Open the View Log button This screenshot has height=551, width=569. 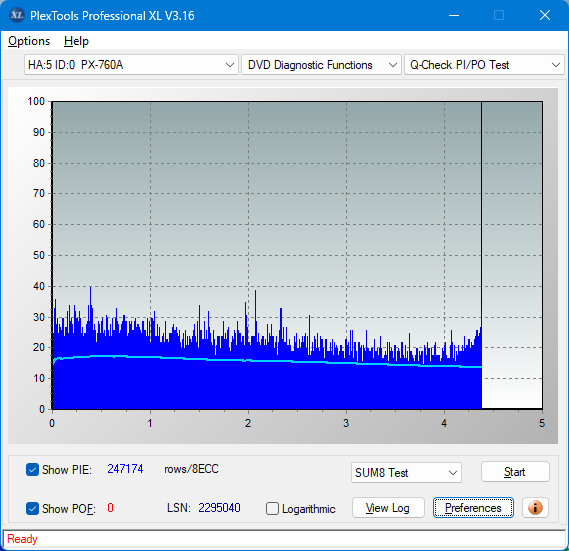(x=388, y=507)
